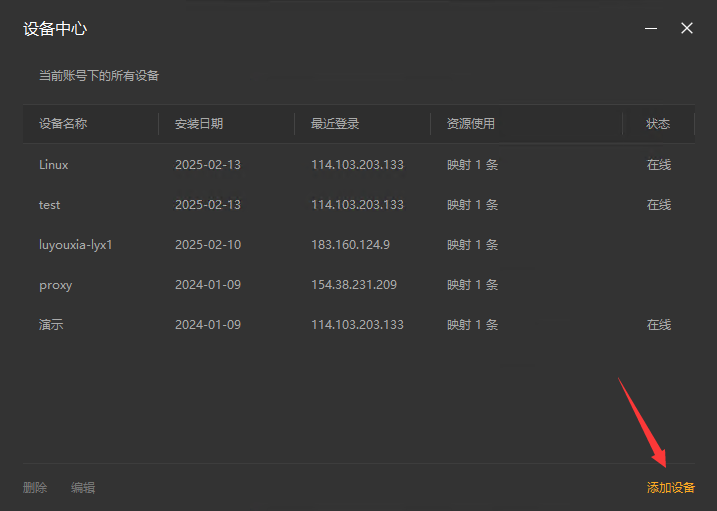Click the 删除 button

click(35, 488)
